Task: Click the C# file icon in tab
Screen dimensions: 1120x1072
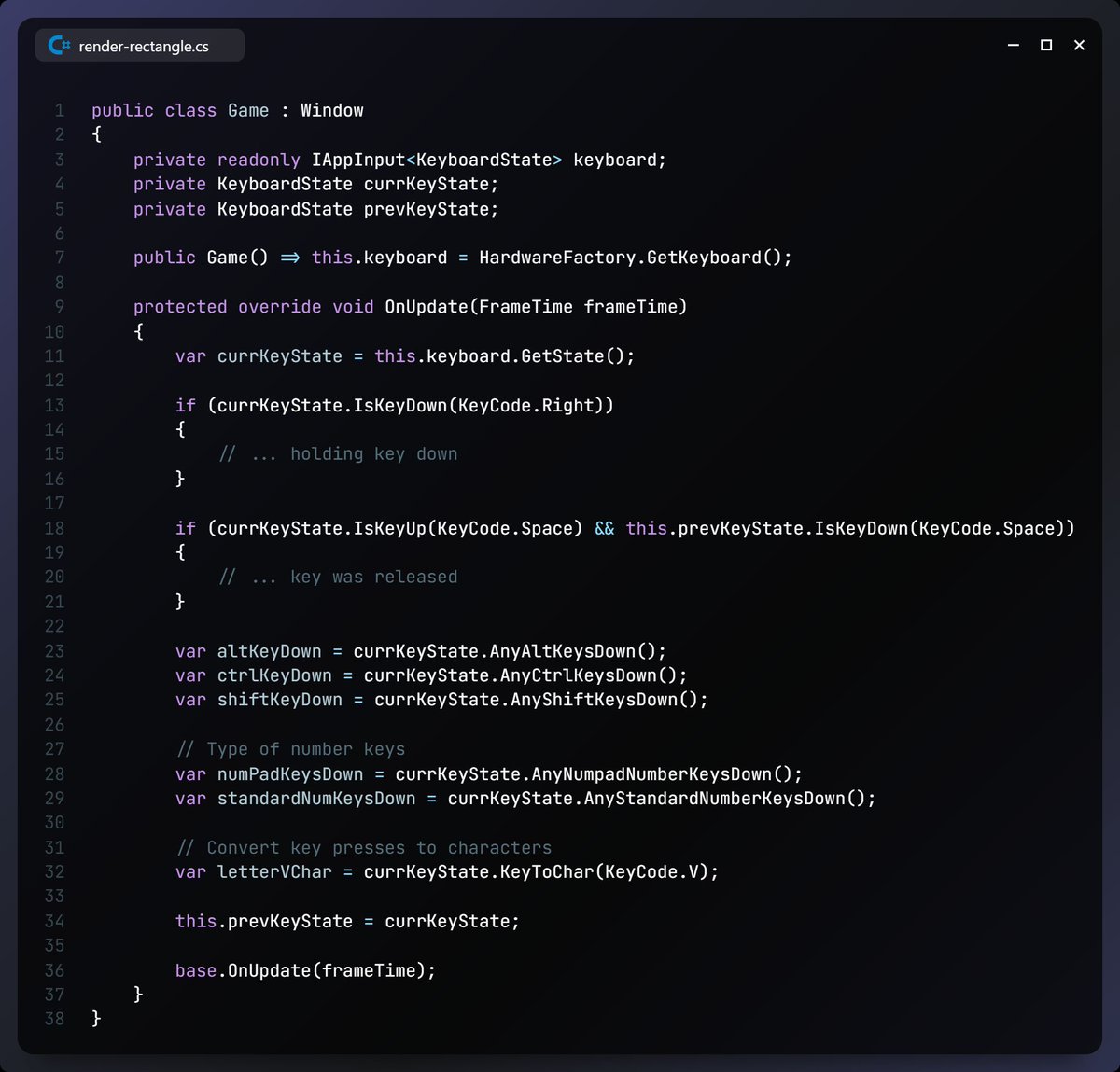Action: (x=60, y=45)
